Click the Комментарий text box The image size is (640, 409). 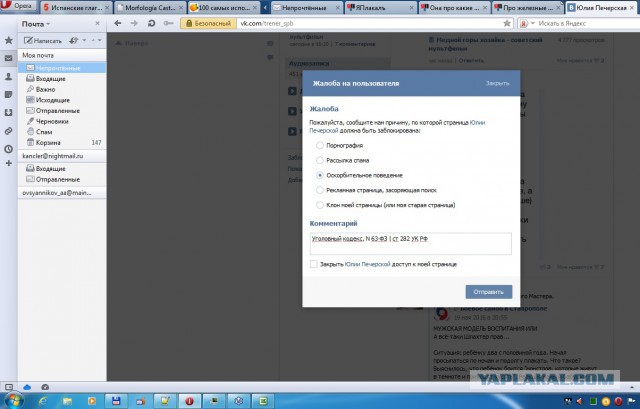click(410, 244)
